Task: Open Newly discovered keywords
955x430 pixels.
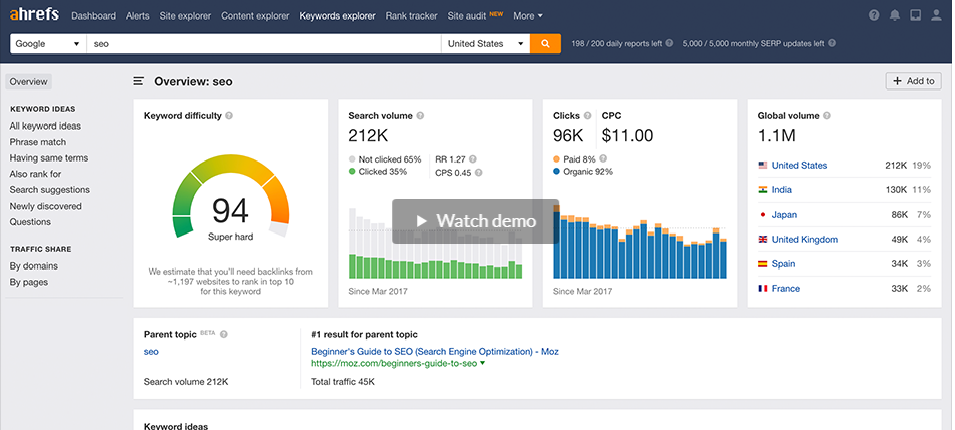Action: pyautogui.click(x=46, y=206)
